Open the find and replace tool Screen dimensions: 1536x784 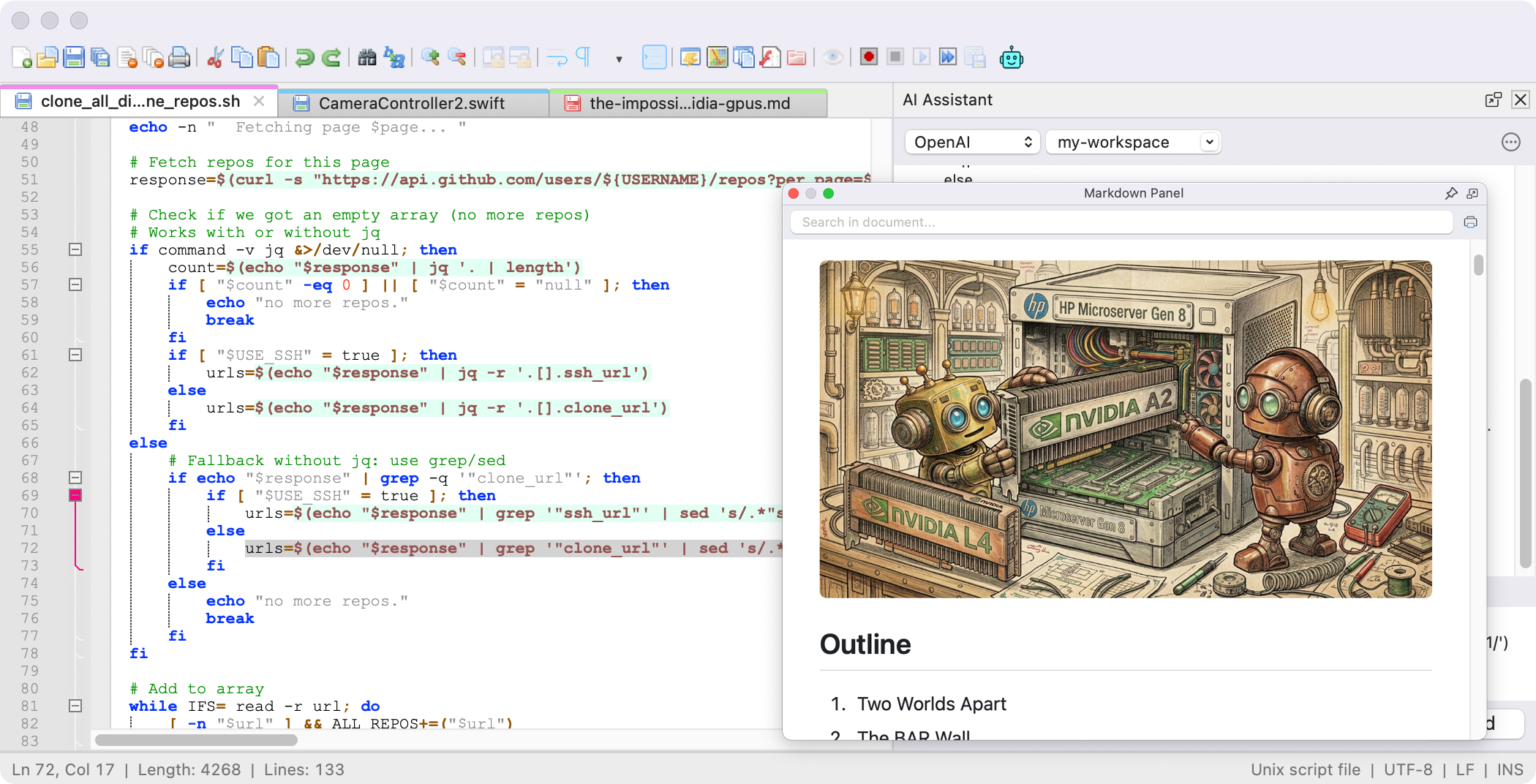395,59
